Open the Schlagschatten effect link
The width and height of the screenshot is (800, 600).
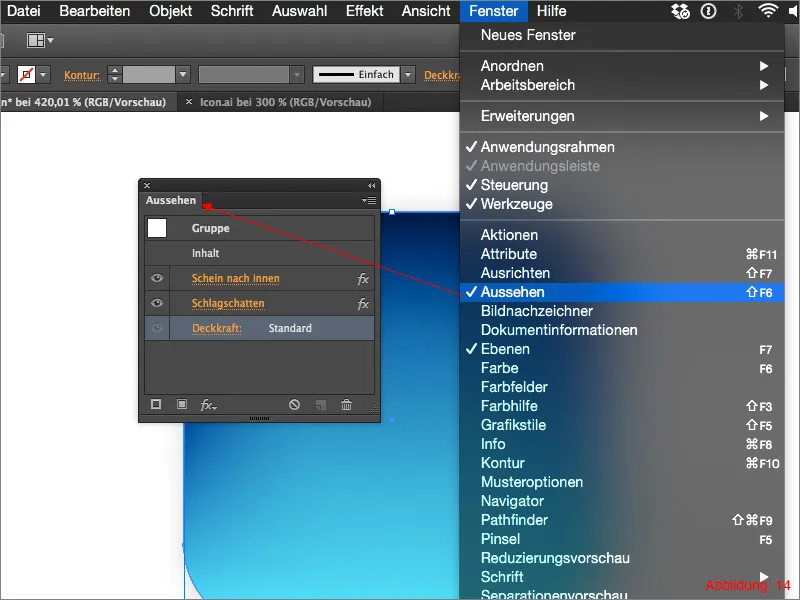[x=228, y=304]
